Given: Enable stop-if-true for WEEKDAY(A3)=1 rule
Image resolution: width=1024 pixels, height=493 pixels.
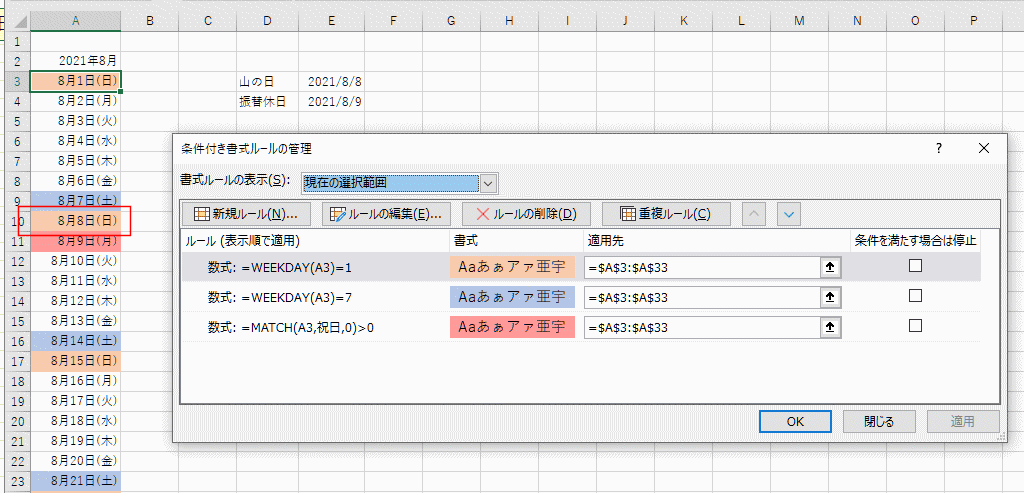Looking at the screenshot, I should (x=916, y=265).
